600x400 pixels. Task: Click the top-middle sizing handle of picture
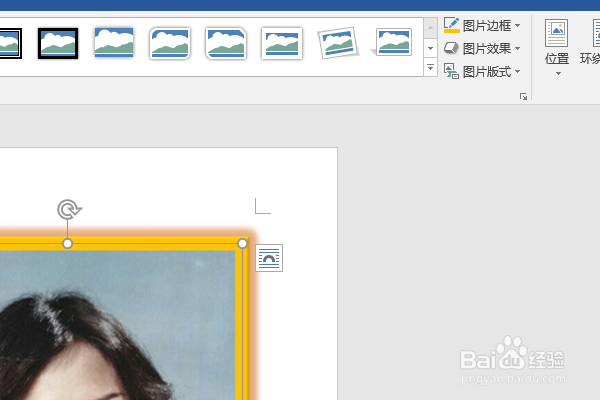67,243
